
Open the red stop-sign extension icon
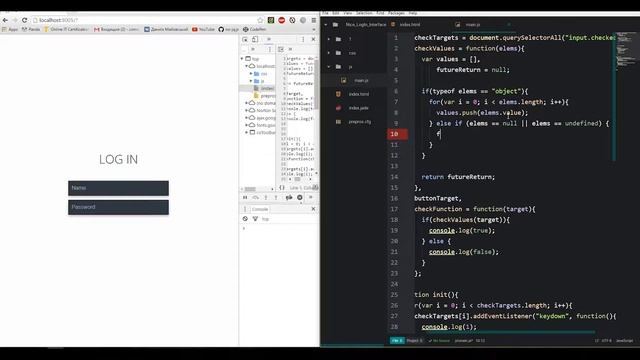point(282,20)
